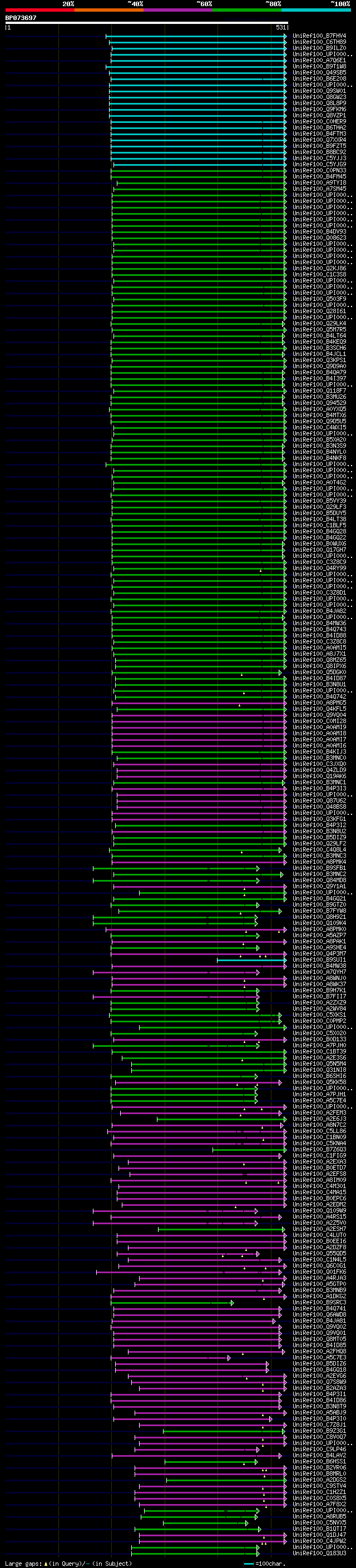Screen dimensions: 356x1568
Task: Select label UniRef100_Q8VZP1
Action: pyautogui.click(x=319, y=116)
